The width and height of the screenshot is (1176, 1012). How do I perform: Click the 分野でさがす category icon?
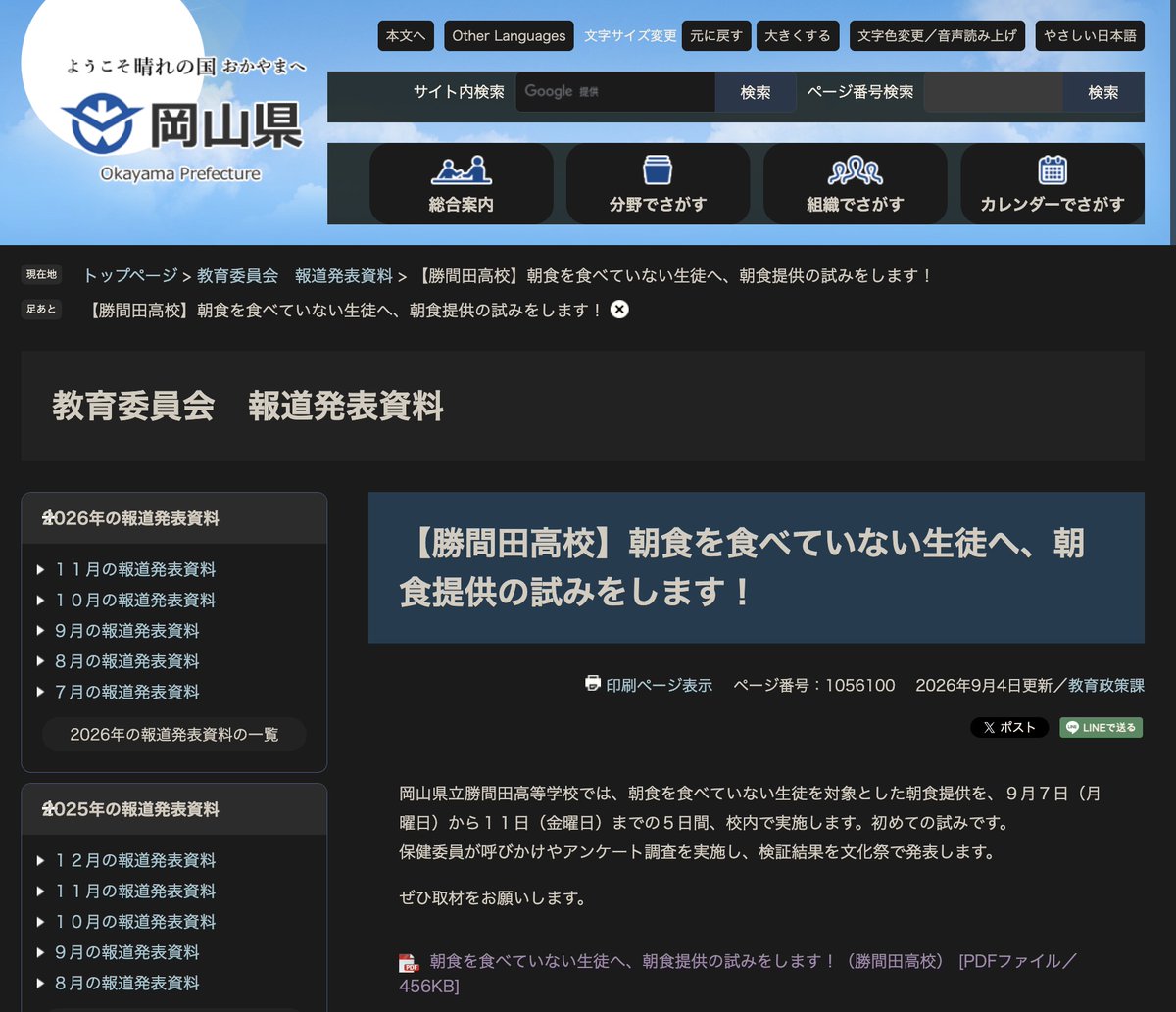click(x=658, y=169)
